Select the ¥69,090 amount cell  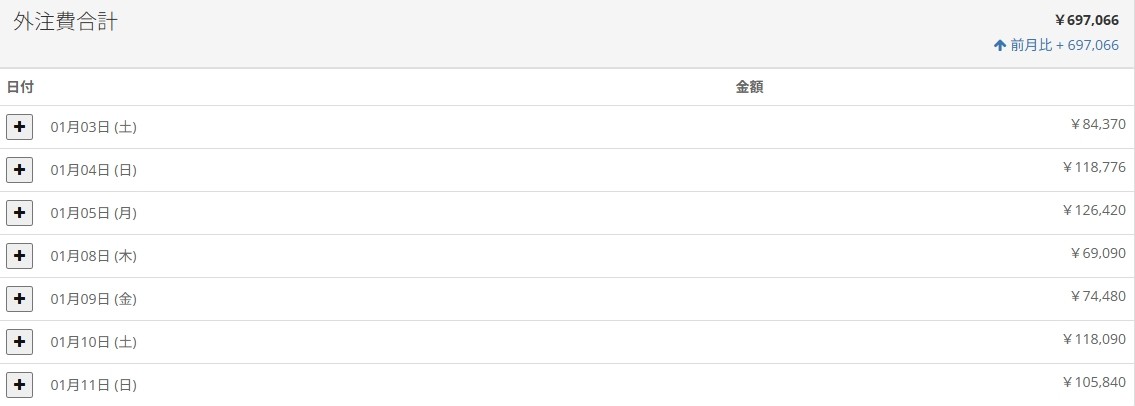1097,254
